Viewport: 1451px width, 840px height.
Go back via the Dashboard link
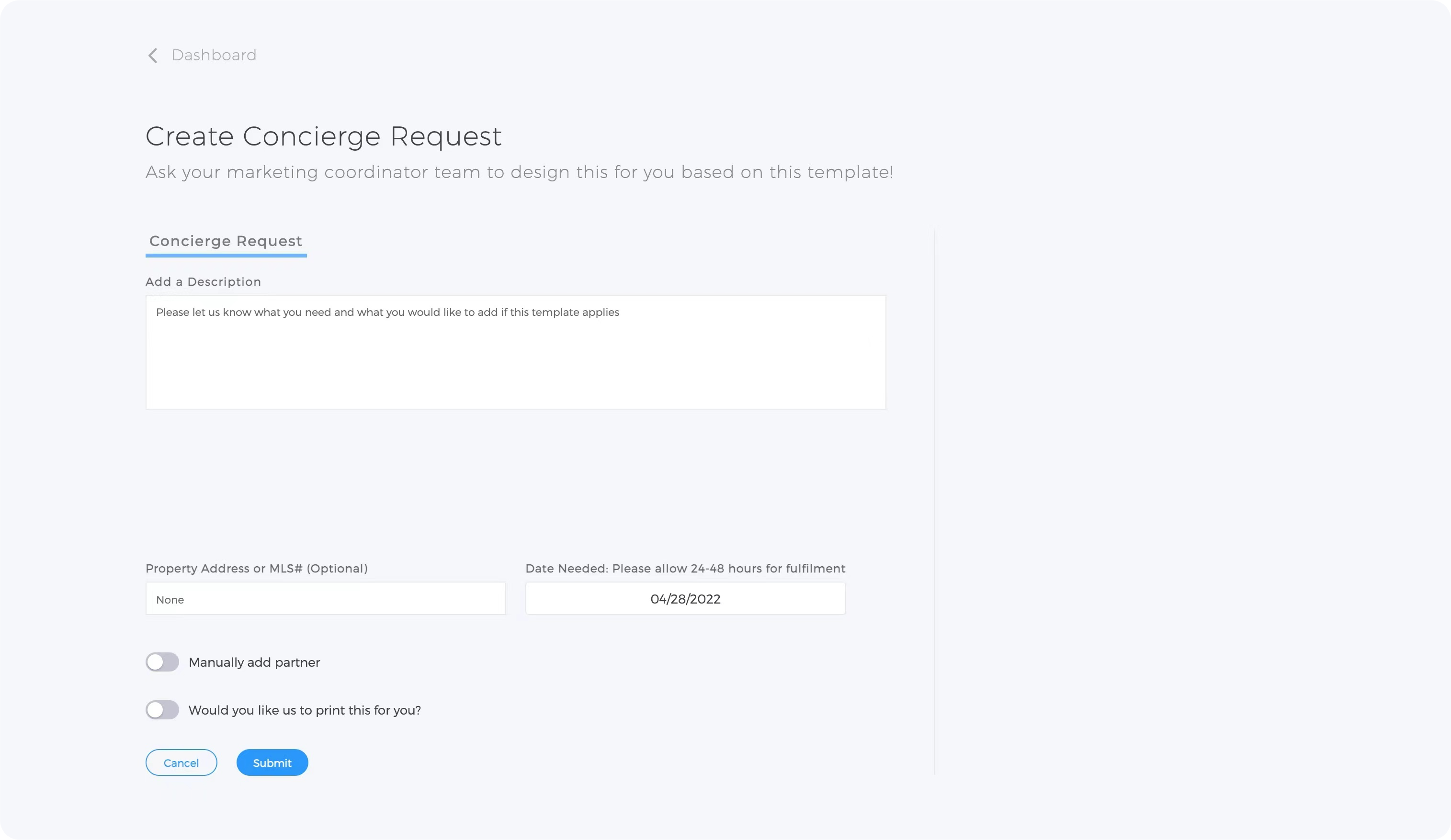pyautogui.click(x=214, y=55)
